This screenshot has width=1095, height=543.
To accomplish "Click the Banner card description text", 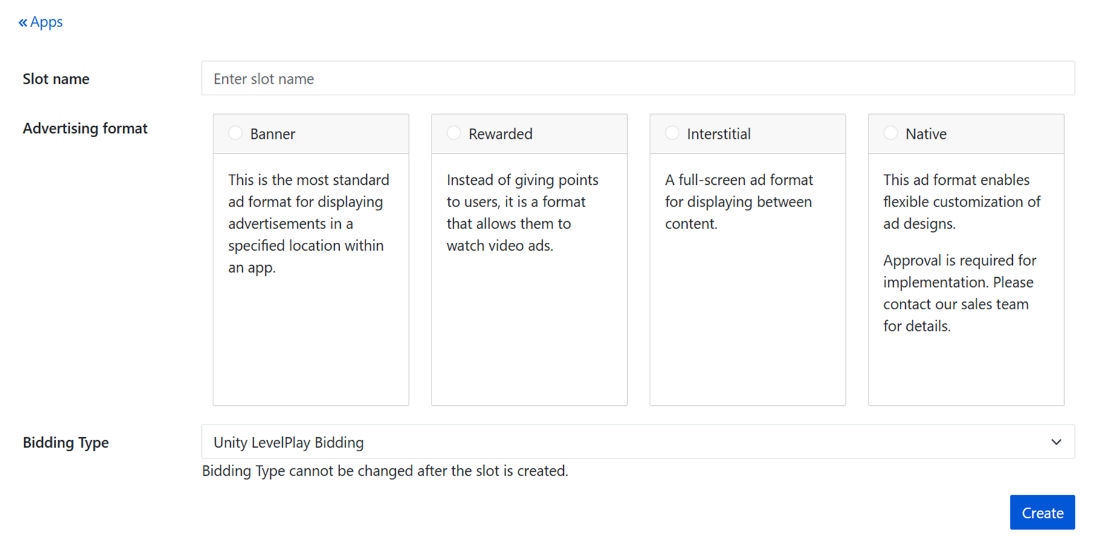I will click(x=309, y=224).
